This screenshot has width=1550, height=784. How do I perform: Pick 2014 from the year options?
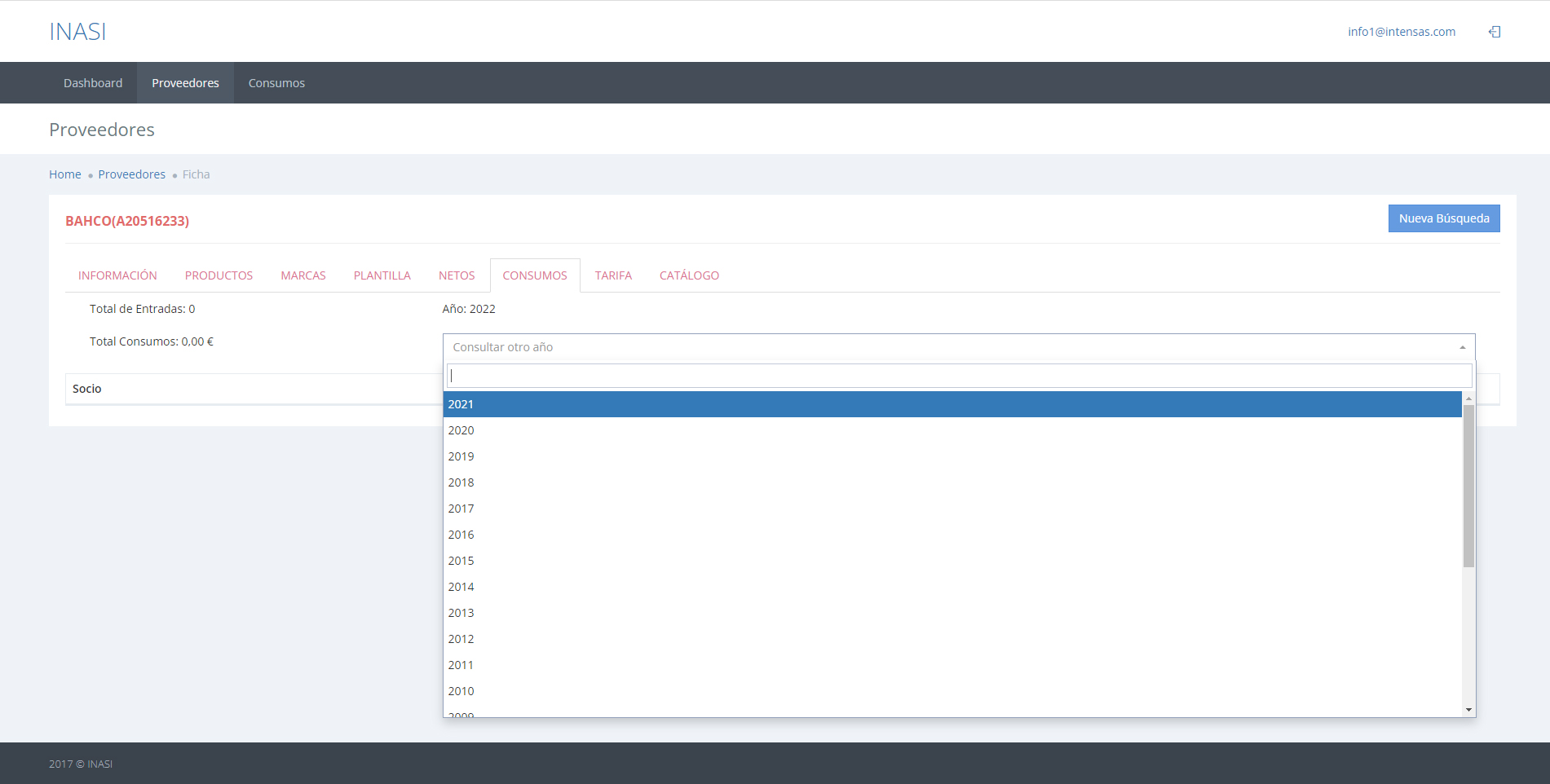pyautogui.click(x=461, y=587)
